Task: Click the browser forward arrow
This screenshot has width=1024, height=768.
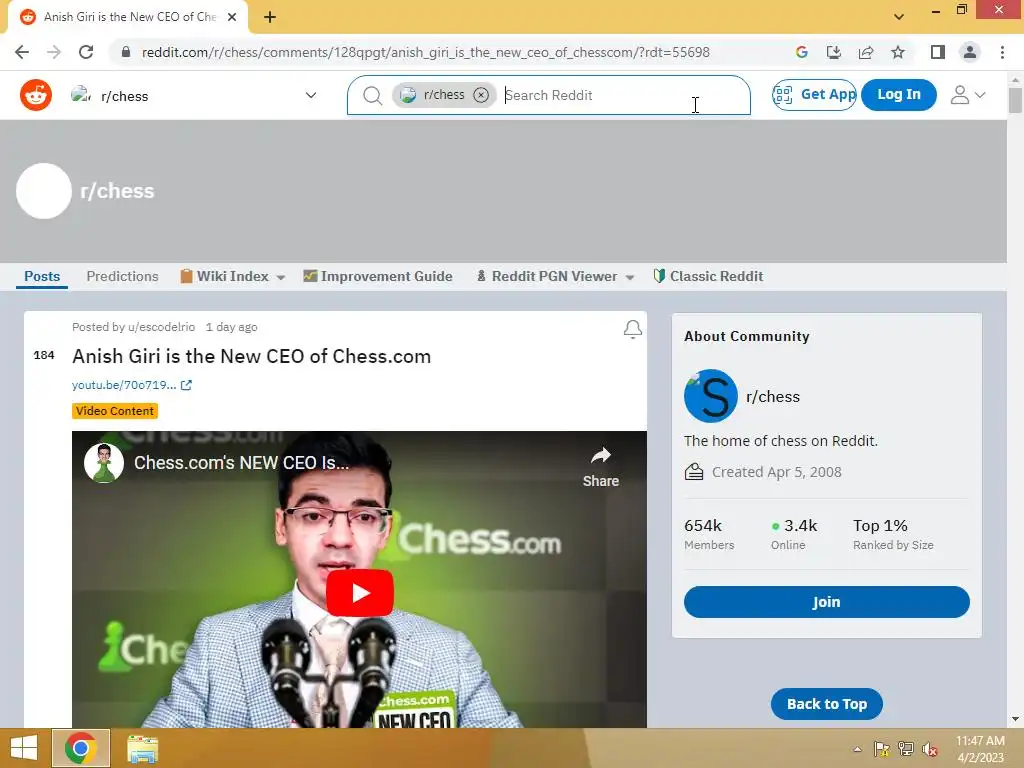Action: pyautogui.click(x=54, y=52)
